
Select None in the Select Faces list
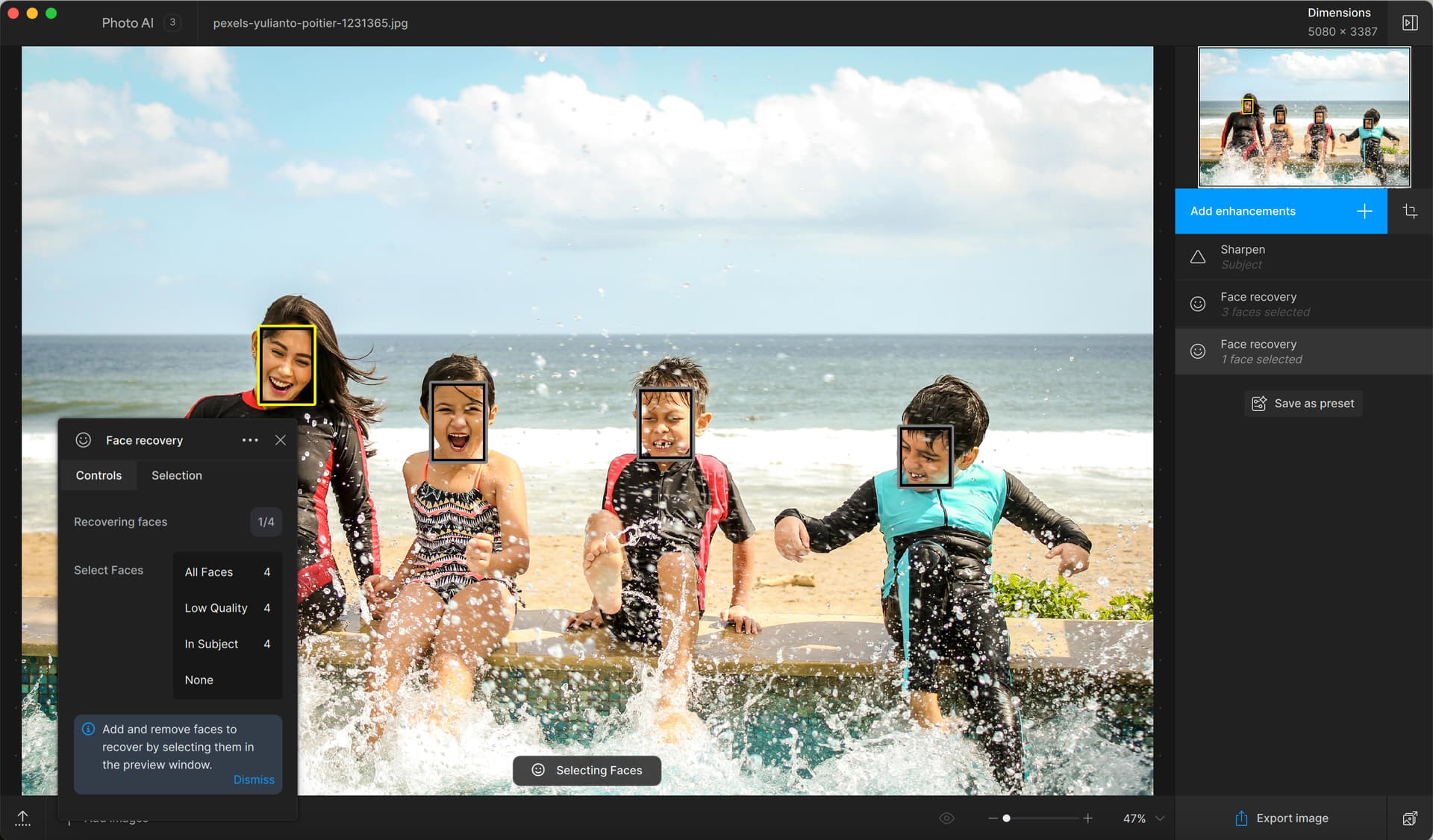tap(199, 680)
